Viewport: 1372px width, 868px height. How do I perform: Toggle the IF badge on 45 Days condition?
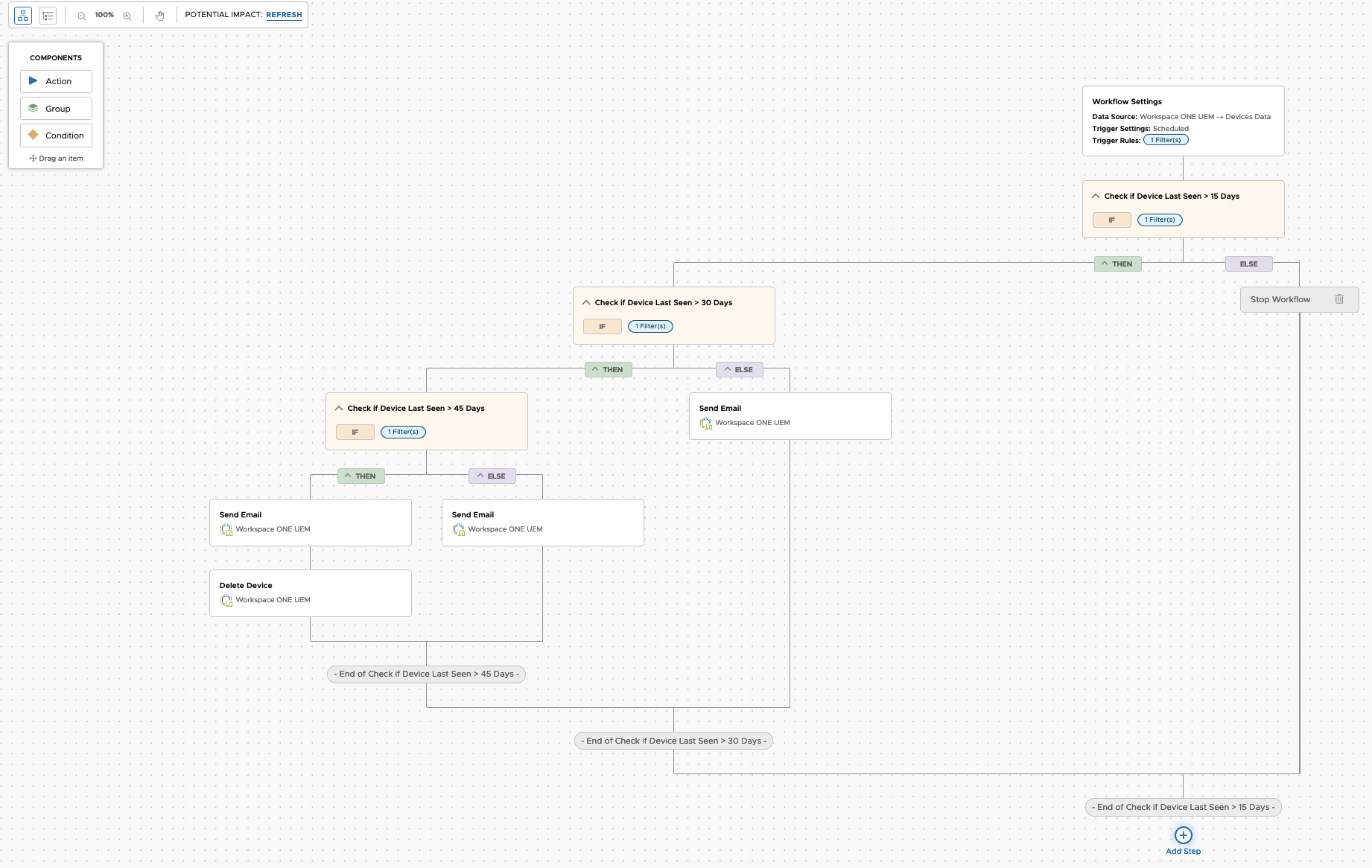coord(355,432)
